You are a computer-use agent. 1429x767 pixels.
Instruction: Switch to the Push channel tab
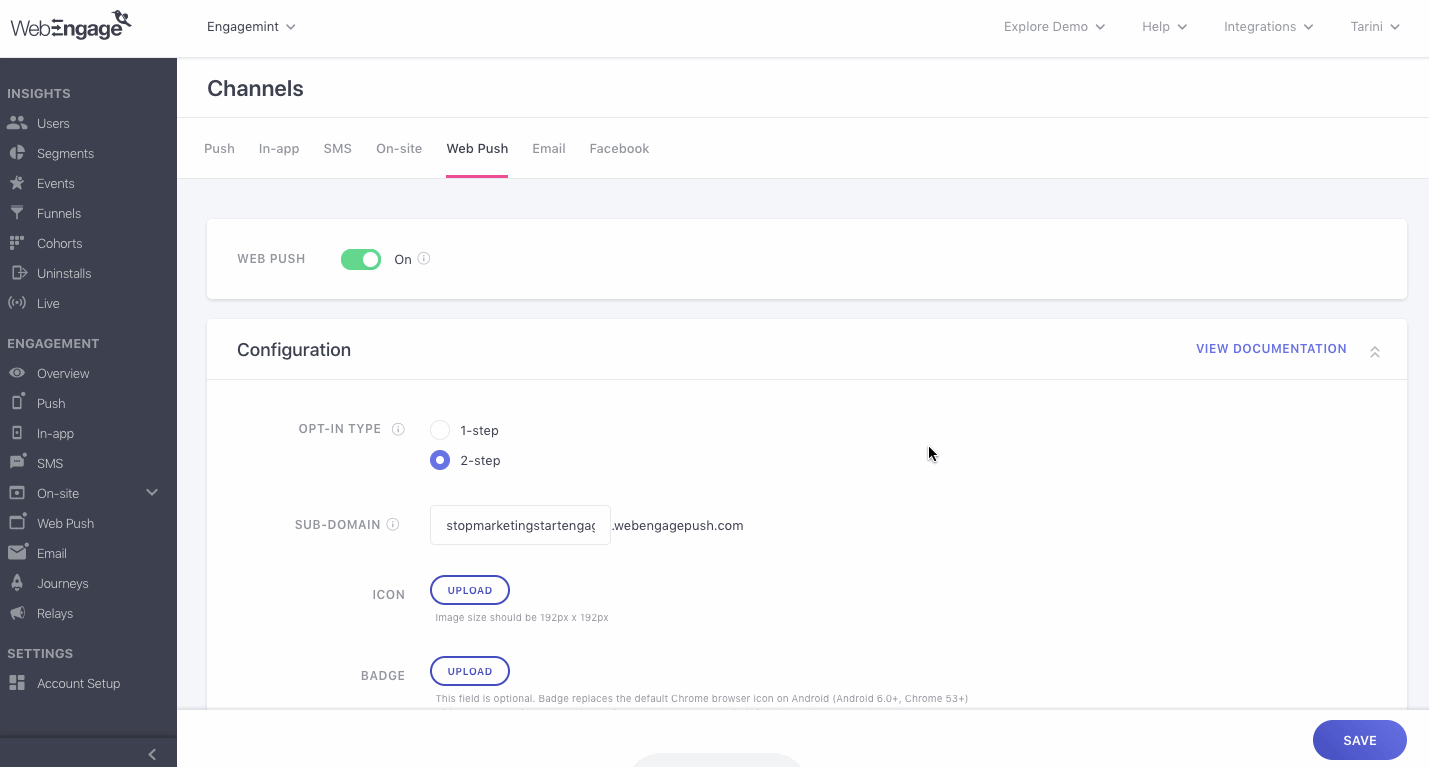[219, 148]
